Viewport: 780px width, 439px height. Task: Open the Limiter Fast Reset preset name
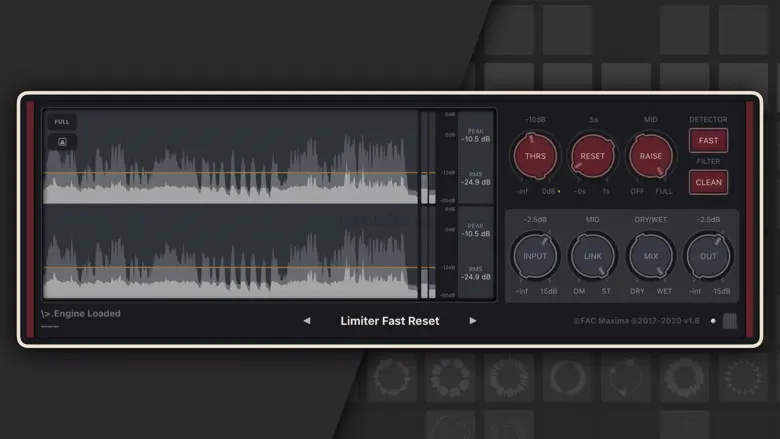(x=390, y=321)
